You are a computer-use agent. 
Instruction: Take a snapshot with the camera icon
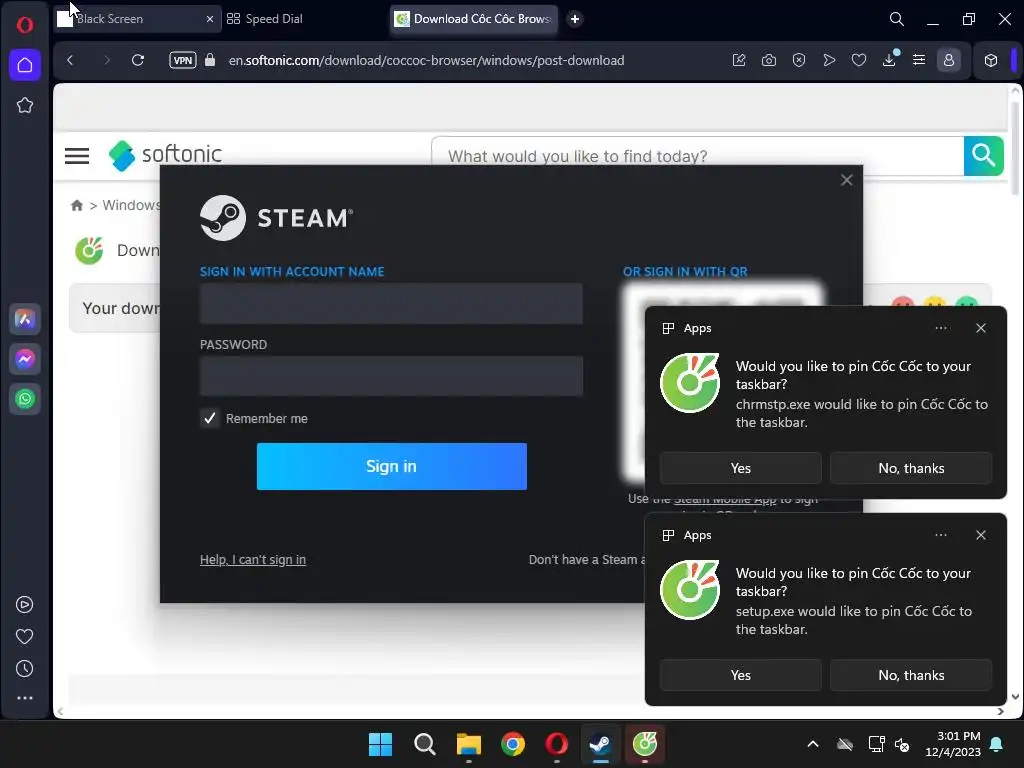coord(769,60)
